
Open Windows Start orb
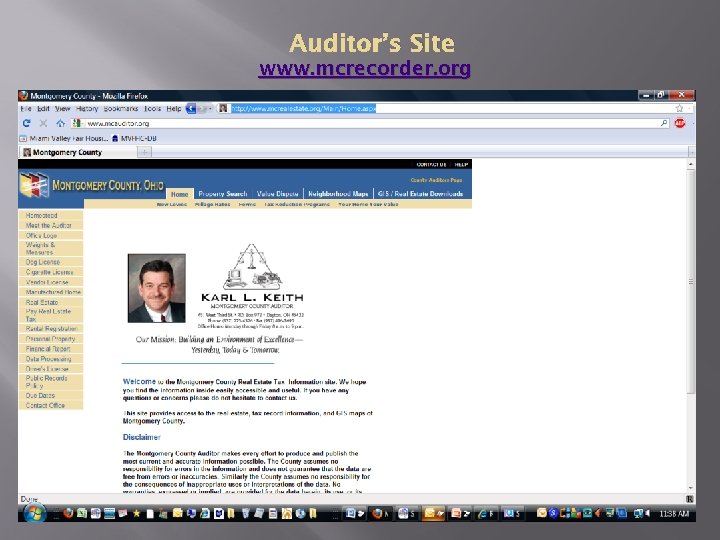(35, 513)
